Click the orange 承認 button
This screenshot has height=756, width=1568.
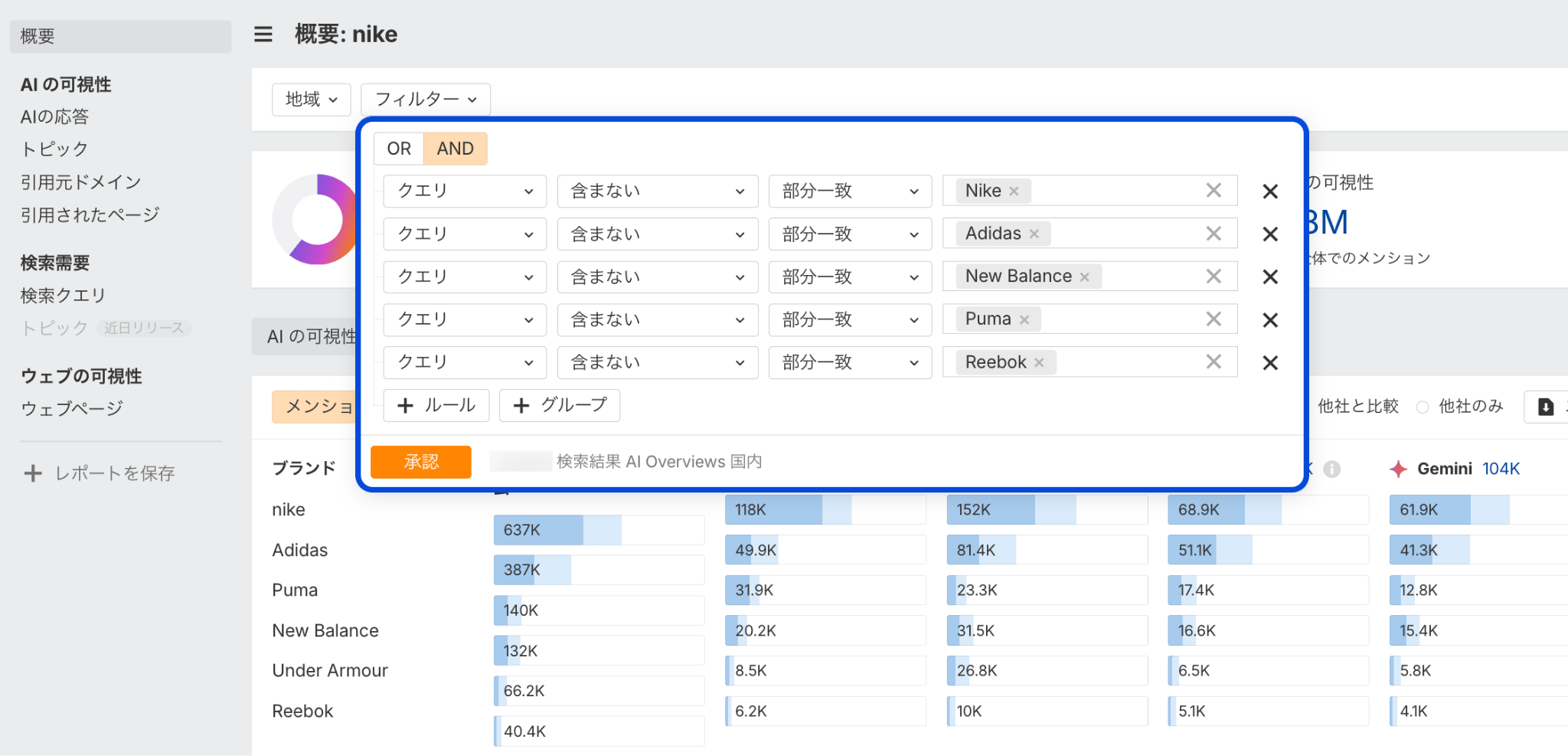coord(420,462)
